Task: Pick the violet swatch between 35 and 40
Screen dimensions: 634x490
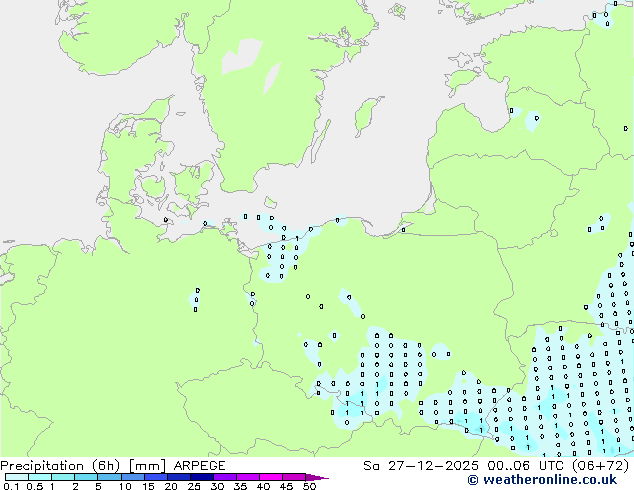Action: pyautogui.click(x=247, y=477)
